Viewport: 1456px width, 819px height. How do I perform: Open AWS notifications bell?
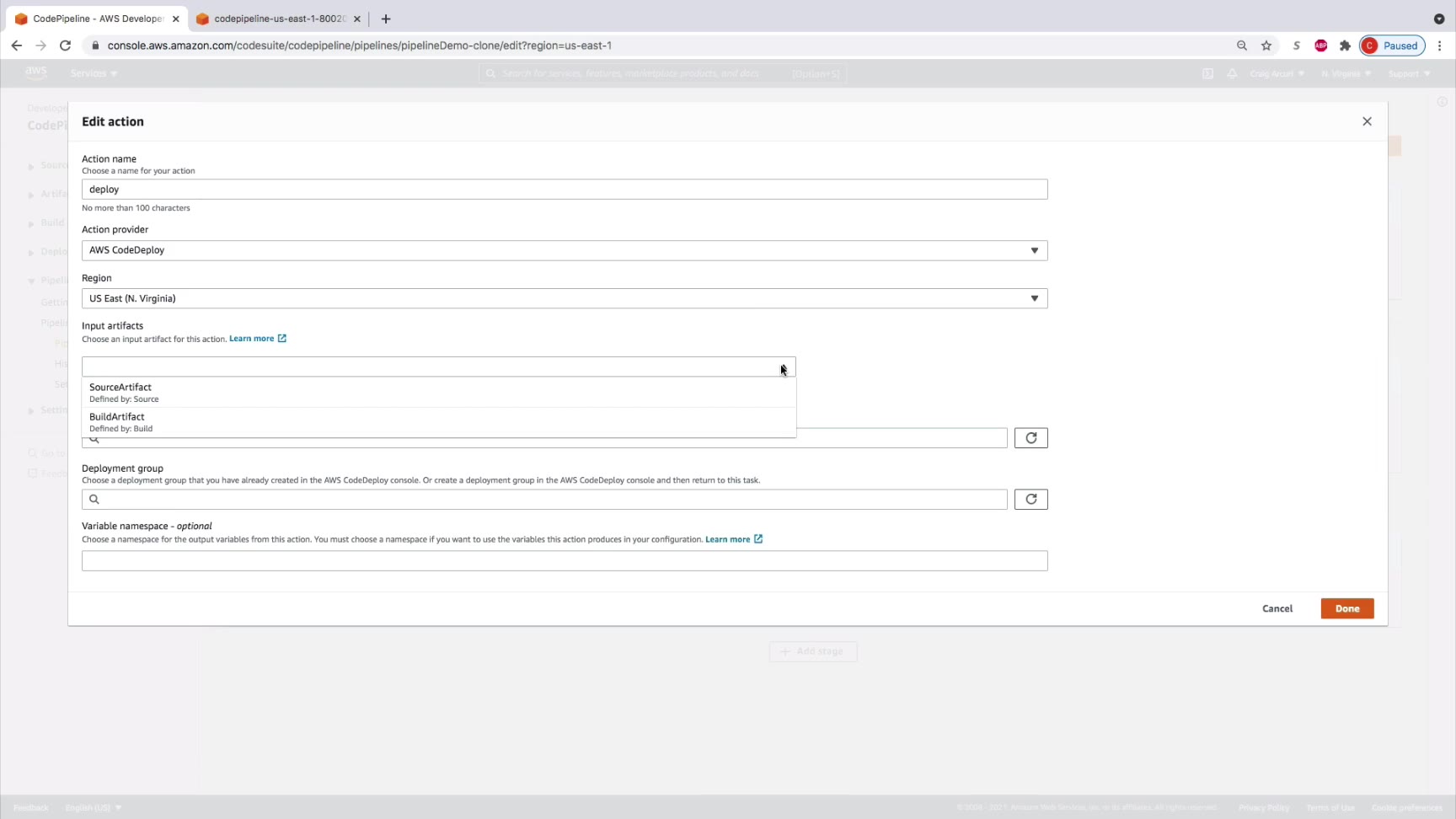[1232, 73]
